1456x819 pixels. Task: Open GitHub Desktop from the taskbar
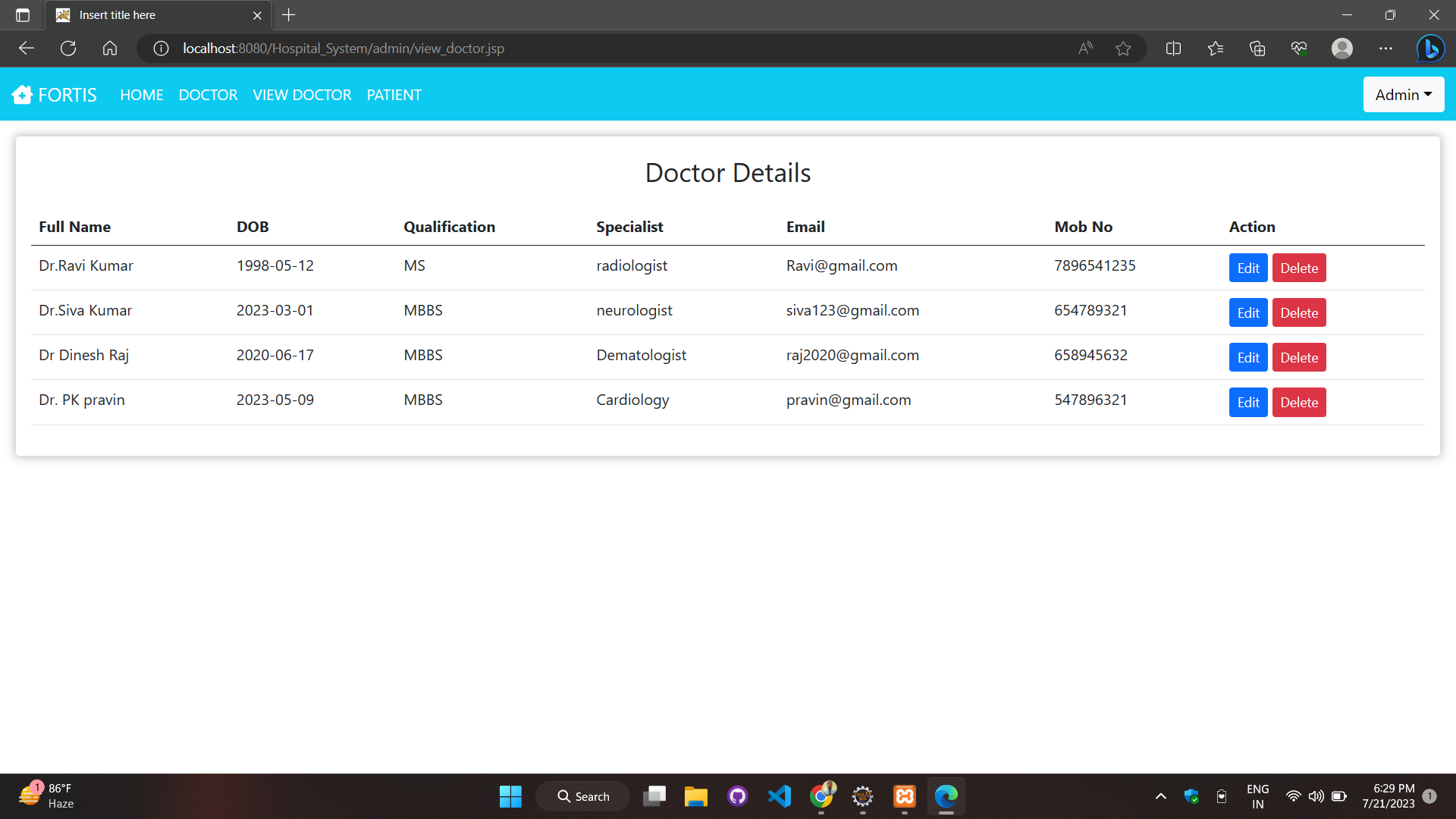coord(737,795)
